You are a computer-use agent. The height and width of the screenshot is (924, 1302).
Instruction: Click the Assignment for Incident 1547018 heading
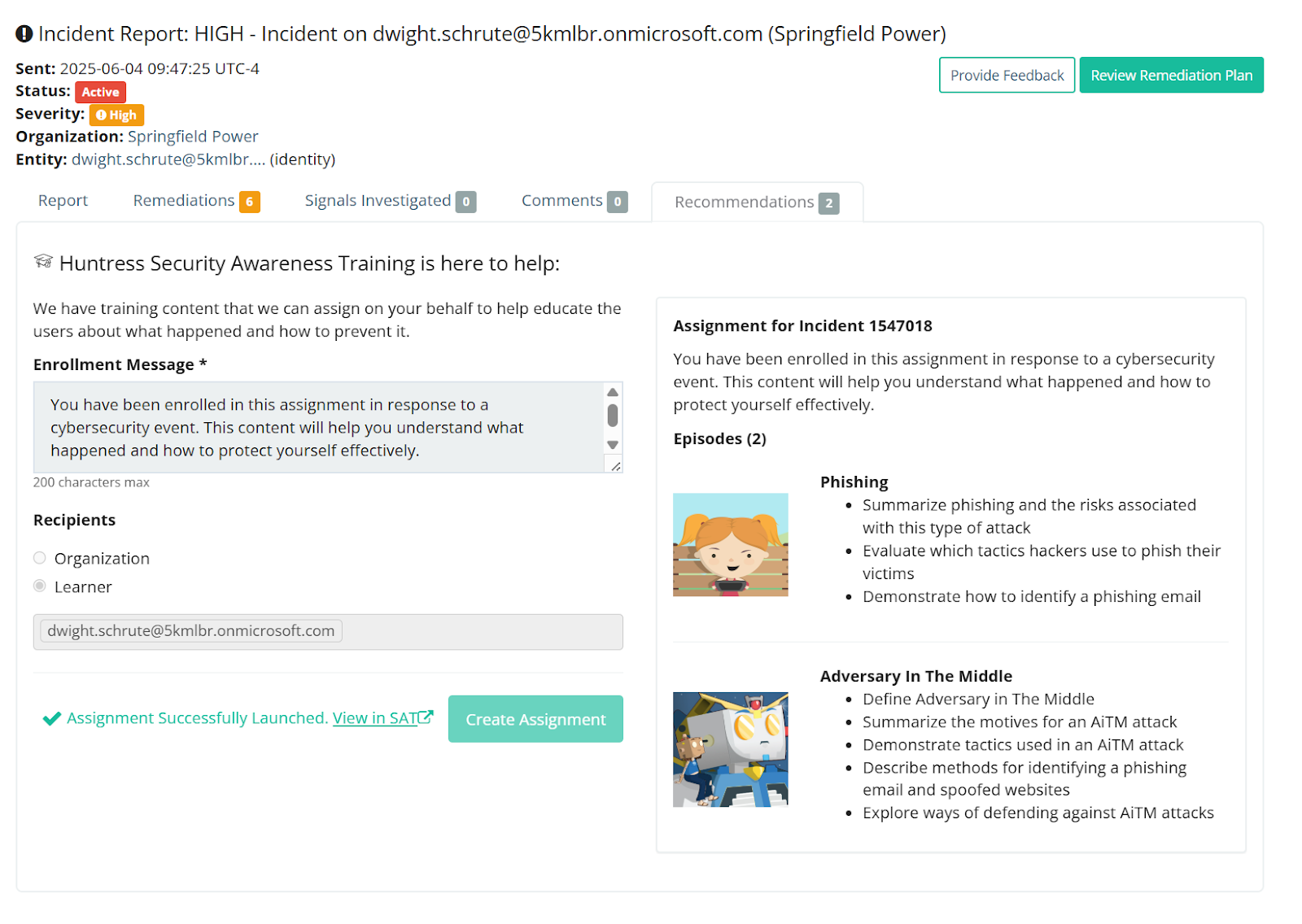point(802,326)
